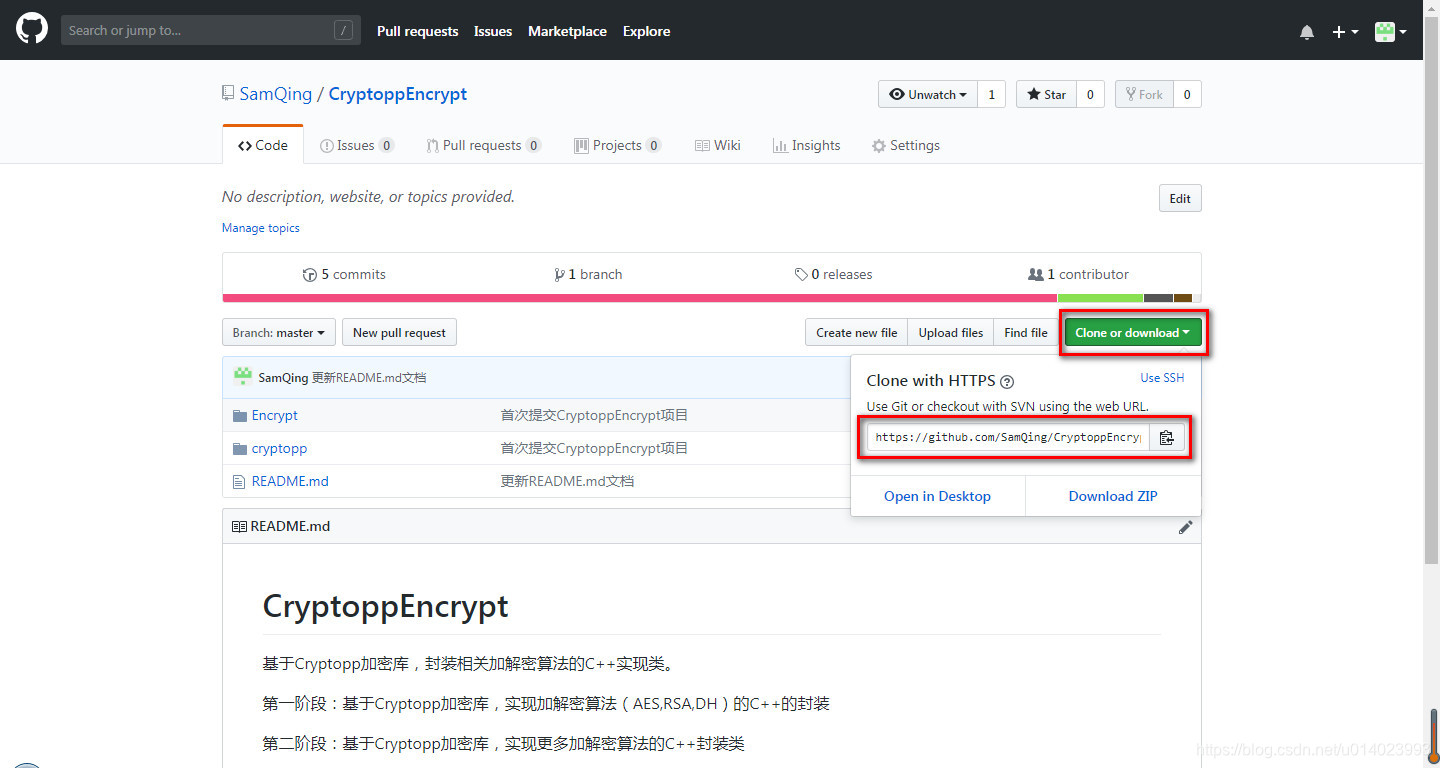1440x768 pixels.
Task: Select the green language bar segment
Action: point(1100,298)
